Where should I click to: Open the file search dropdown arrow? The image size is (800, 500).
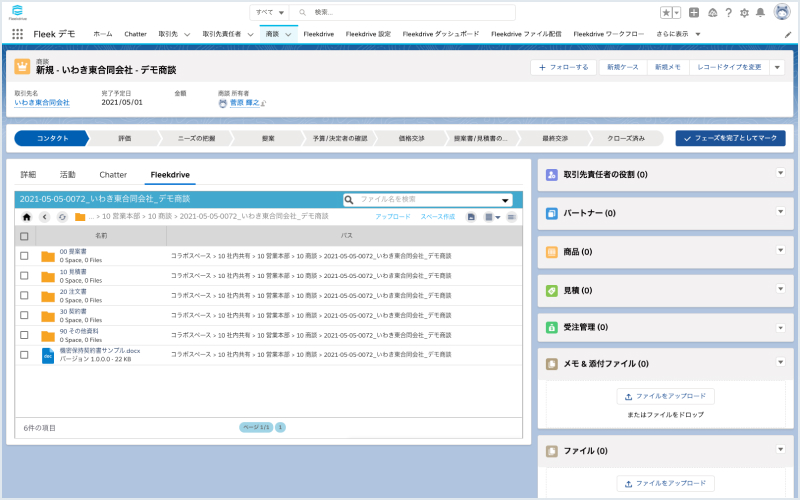(505, 200)
